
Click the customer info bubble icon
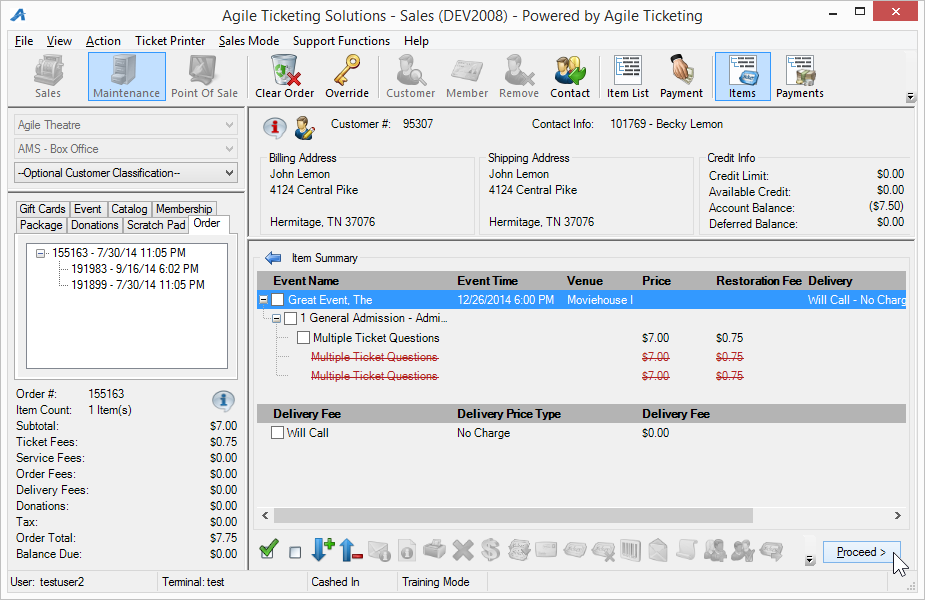[274, 127]
